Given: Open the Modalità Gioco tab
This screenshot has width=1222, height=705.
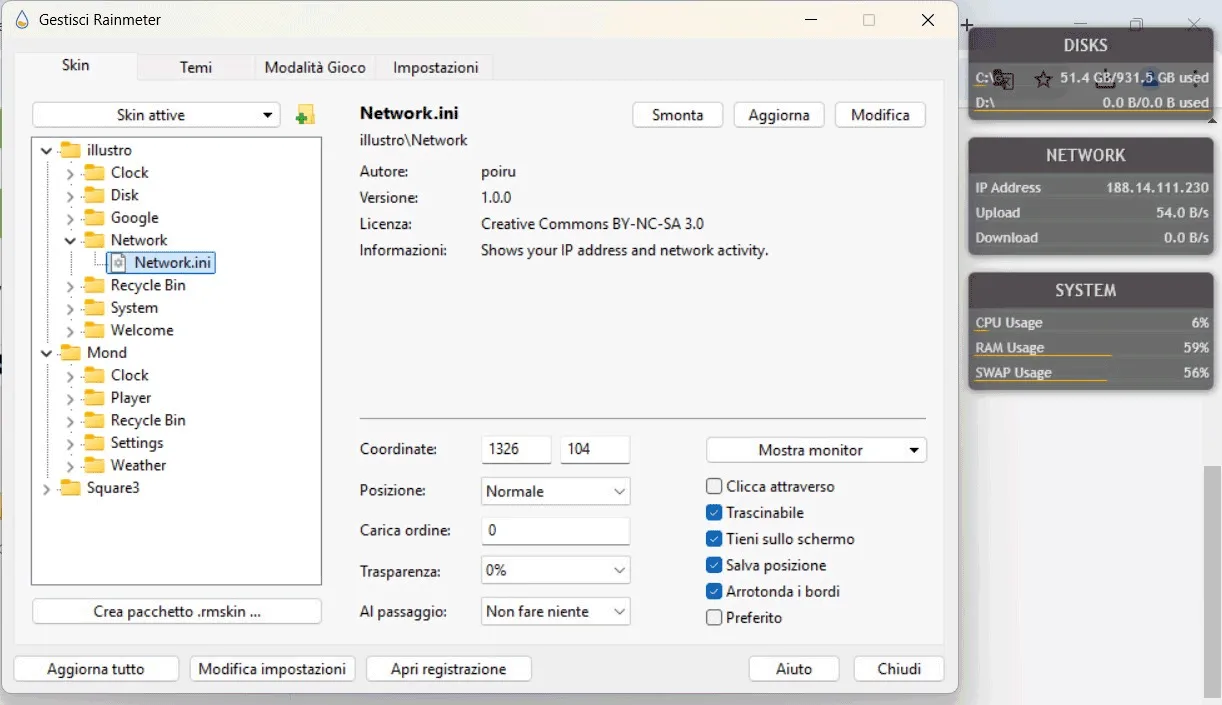Looking at the screenshot, I should click(315, 67).
